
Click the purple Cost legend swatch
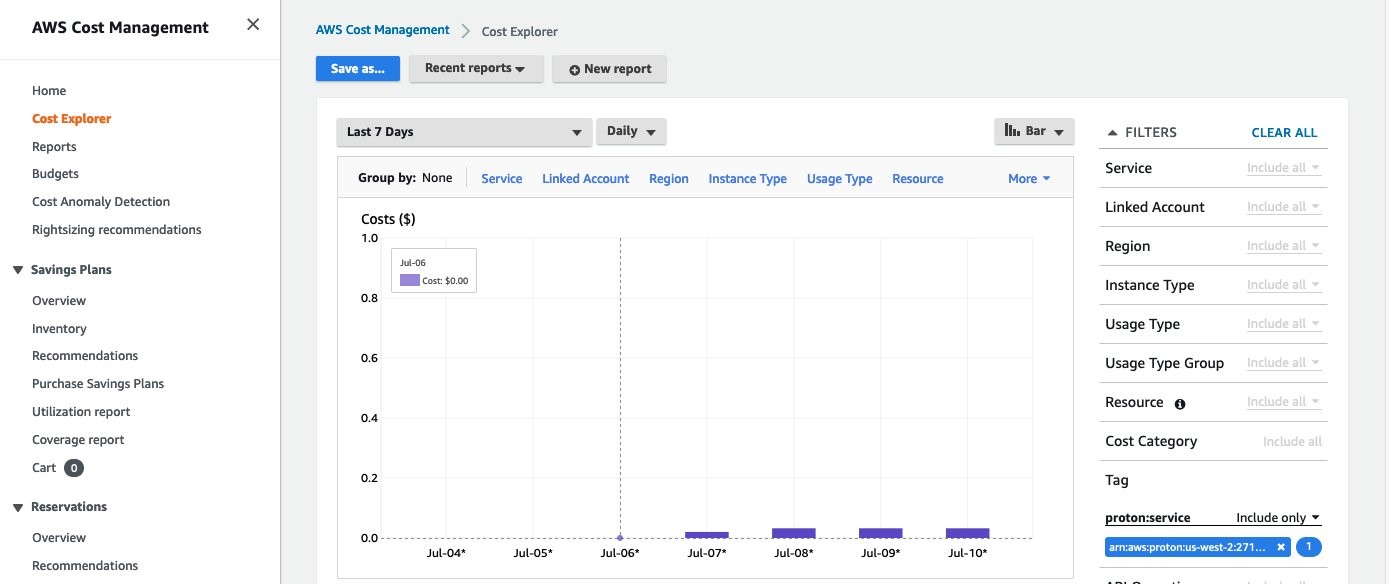(410, 281)
